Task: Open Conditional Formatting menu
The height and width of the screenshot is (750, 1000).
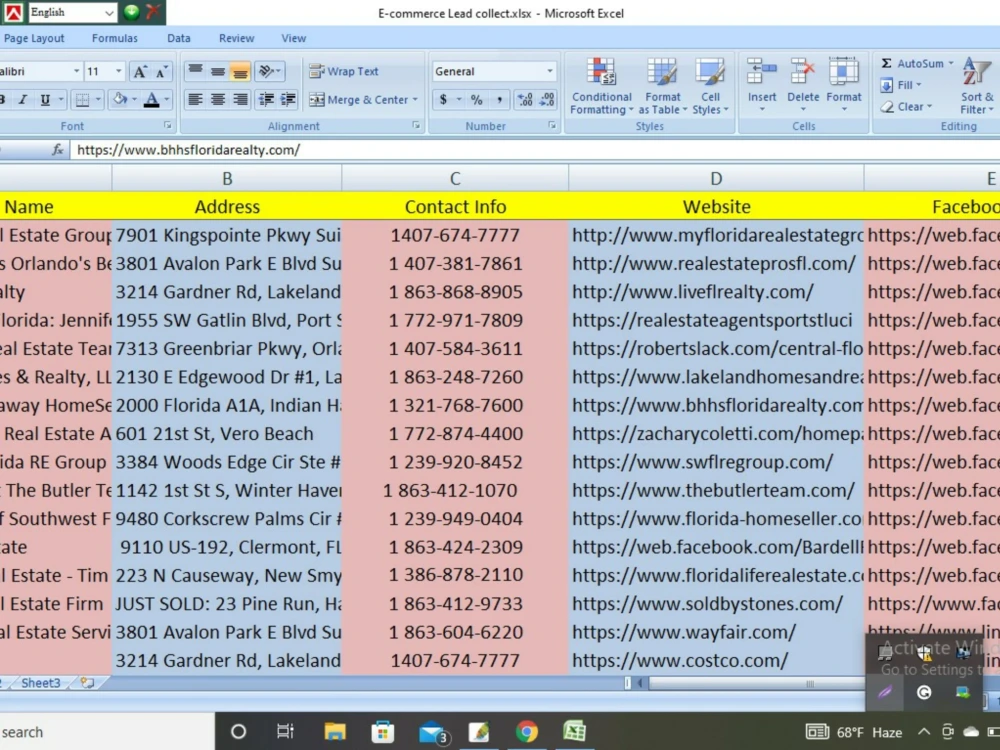Action: tap(601, 87)
